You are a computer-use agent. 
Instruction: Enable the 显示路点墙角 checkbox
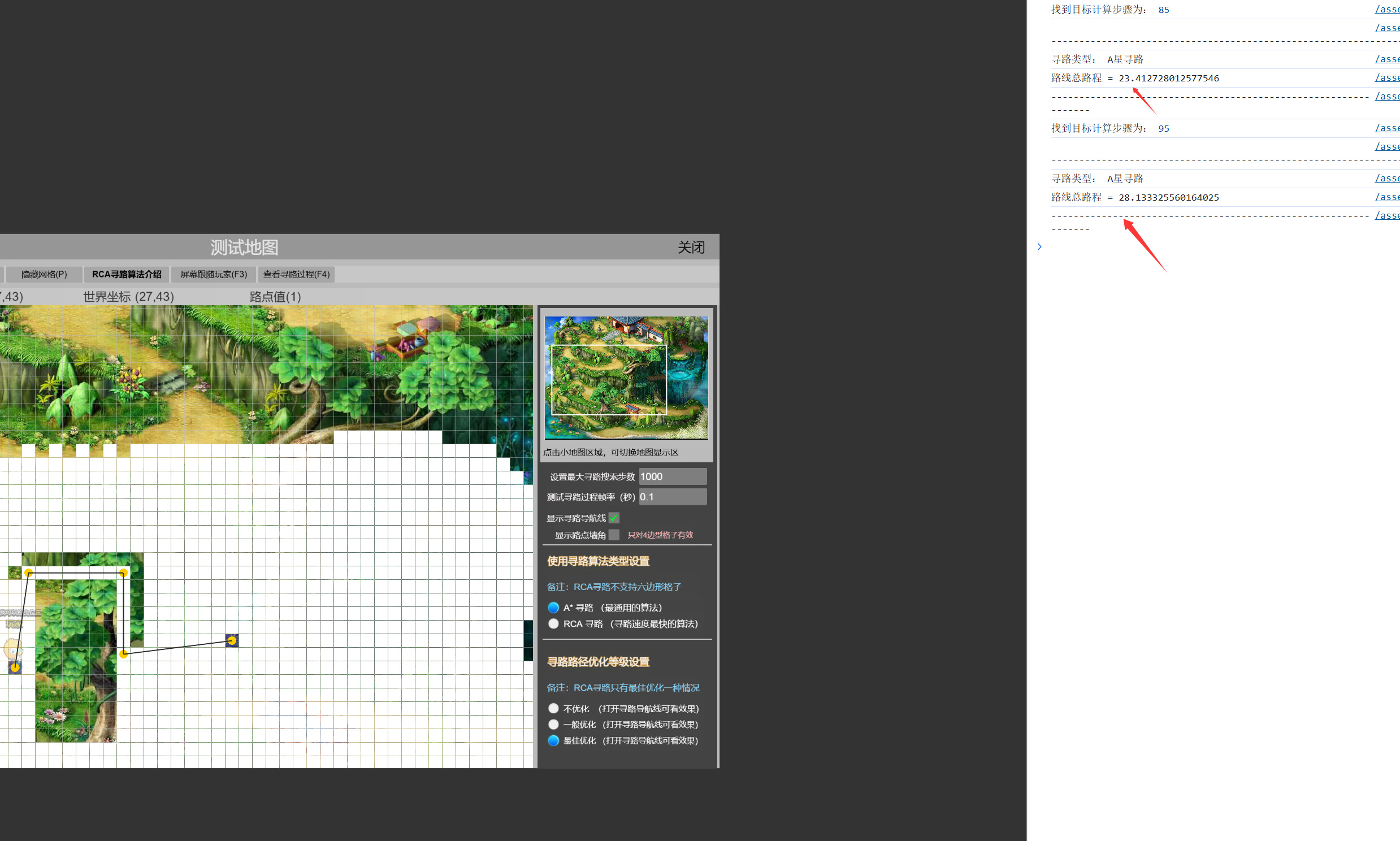tap(614, 535)
